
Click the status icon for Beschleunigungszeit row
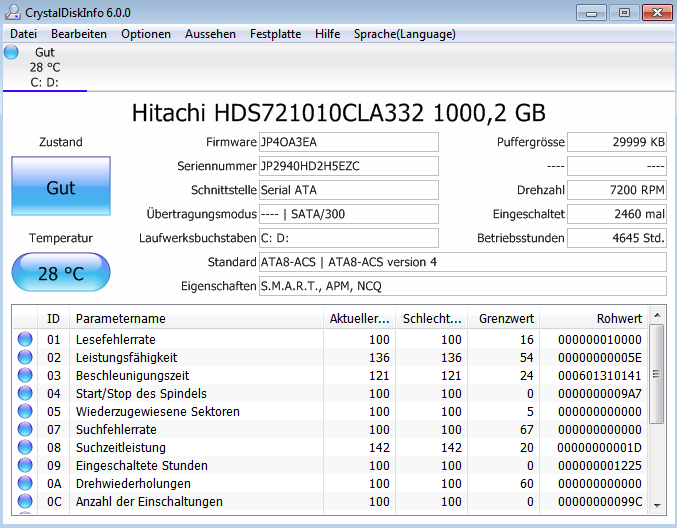coord(25,376)
